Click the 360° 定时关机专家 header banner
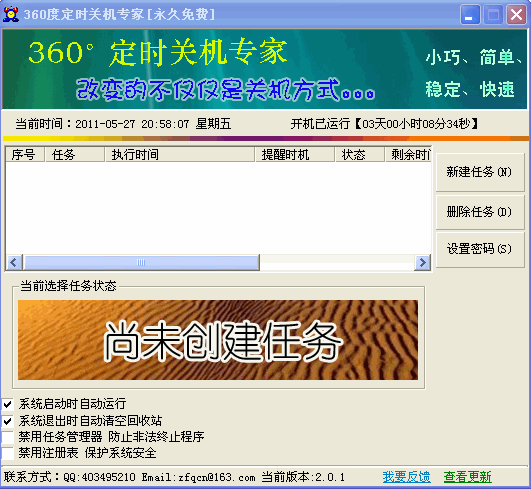The width and height of the screenshot is (531, 489). [264, 69]
